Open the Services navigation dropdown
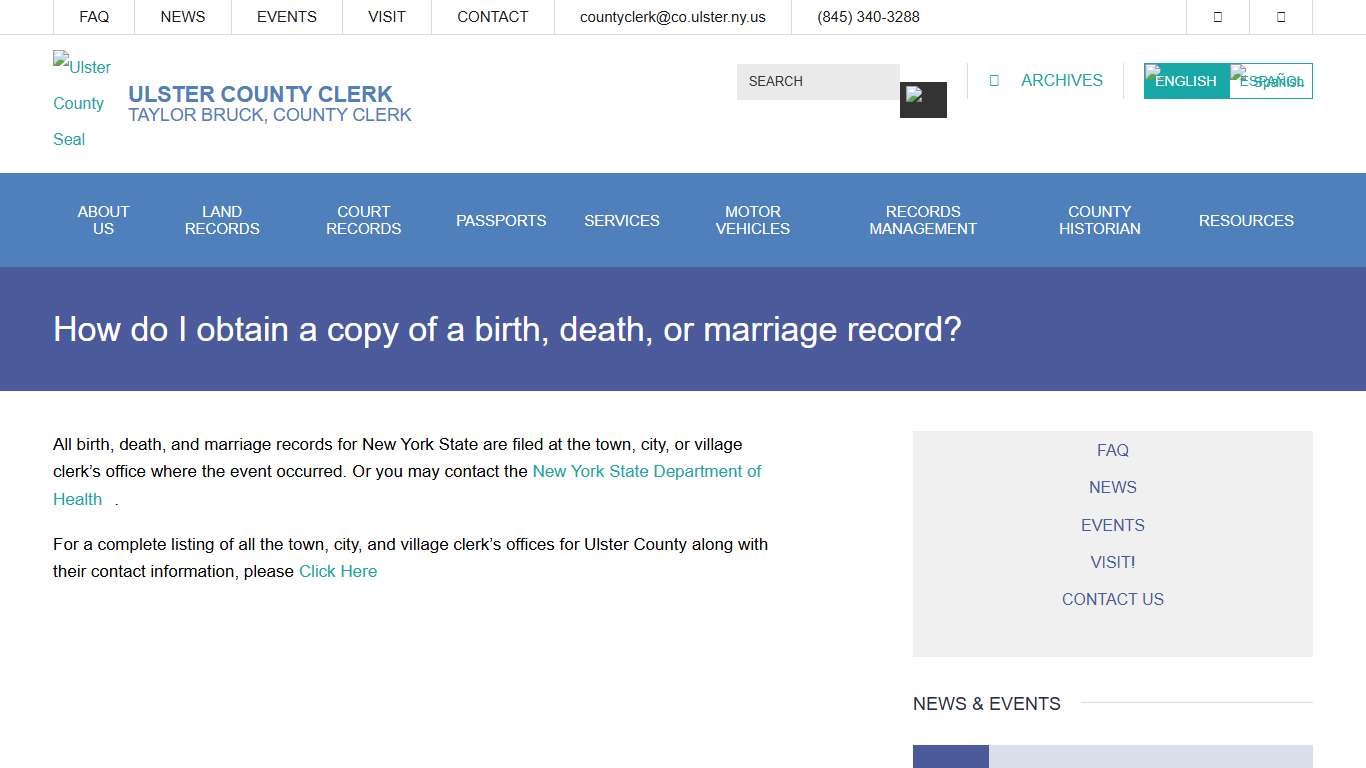 [x=621, y=220]
